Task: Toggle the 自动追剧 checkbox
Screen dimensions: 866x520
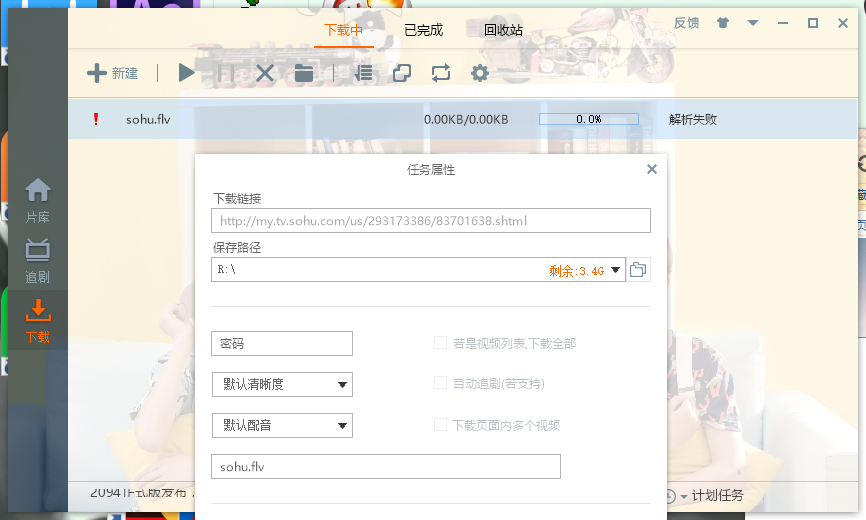Action: (x=440, y=383)
